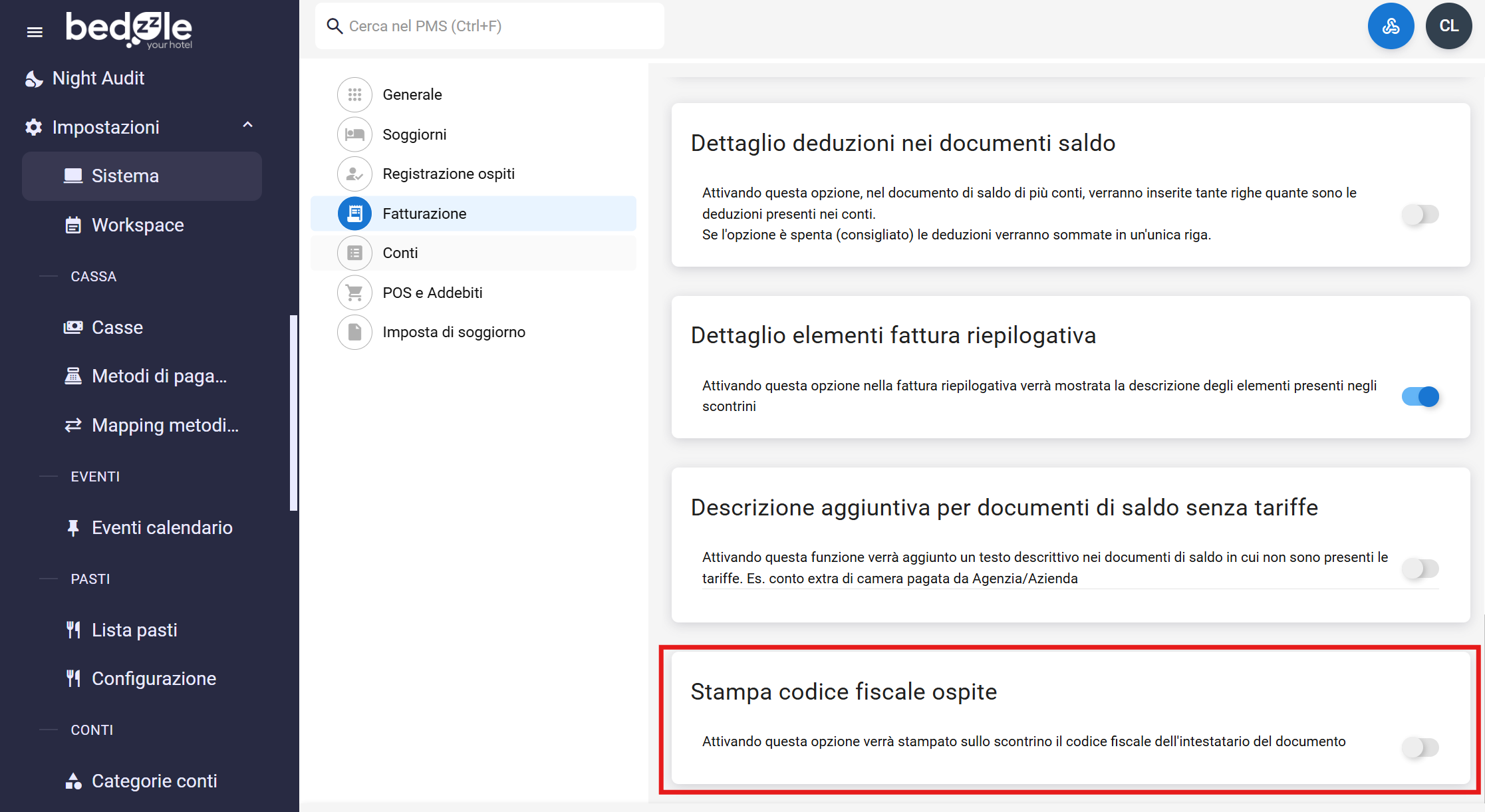The height and width of the screenshot is (812, 1485).
Task: Enable Dettaglio deduzioni nei documenti saldo toggle
Action: click(1420, 214)
